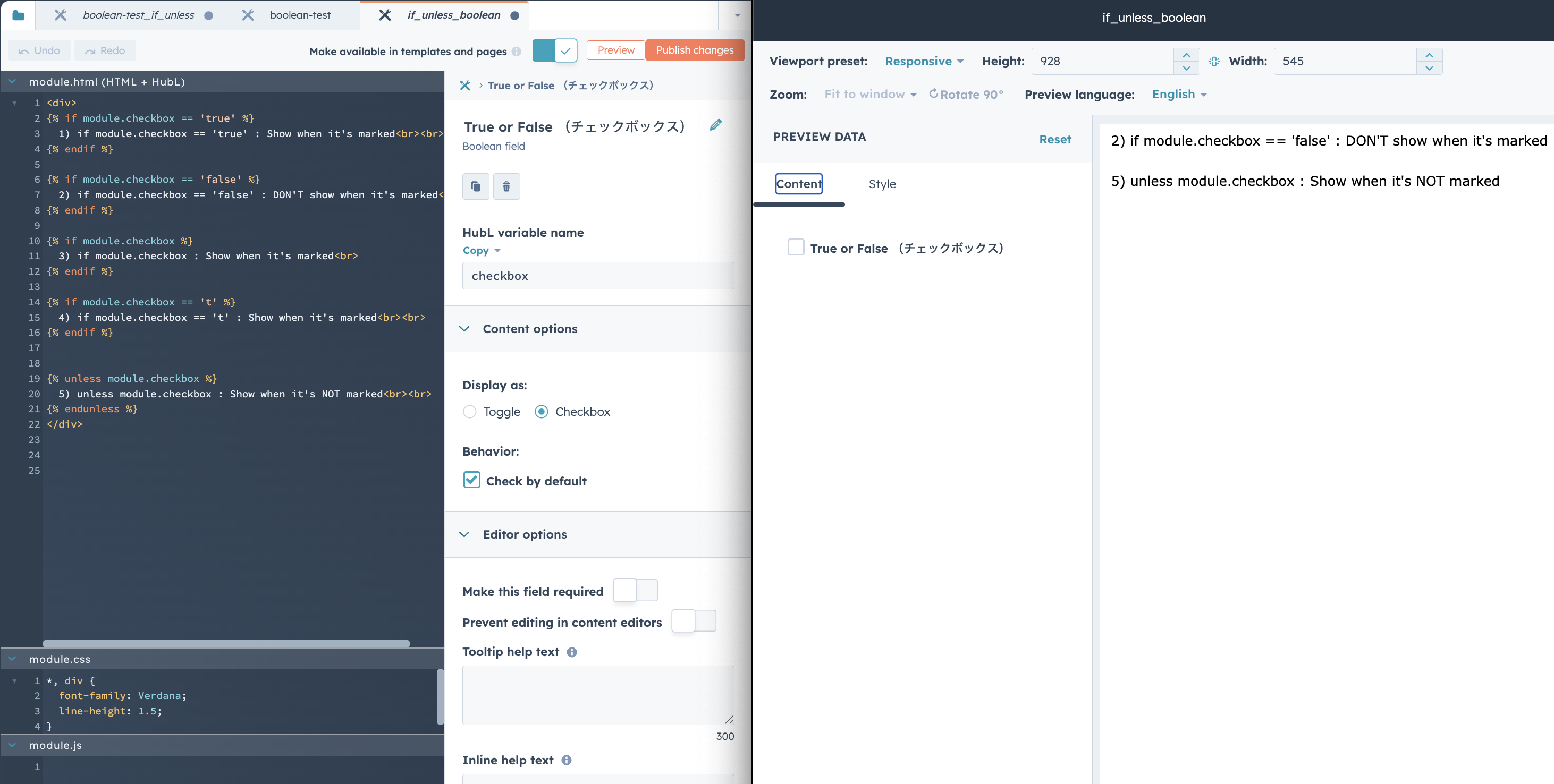
Task: Edit the True or False field name with pencil icon
Action: 716,125
